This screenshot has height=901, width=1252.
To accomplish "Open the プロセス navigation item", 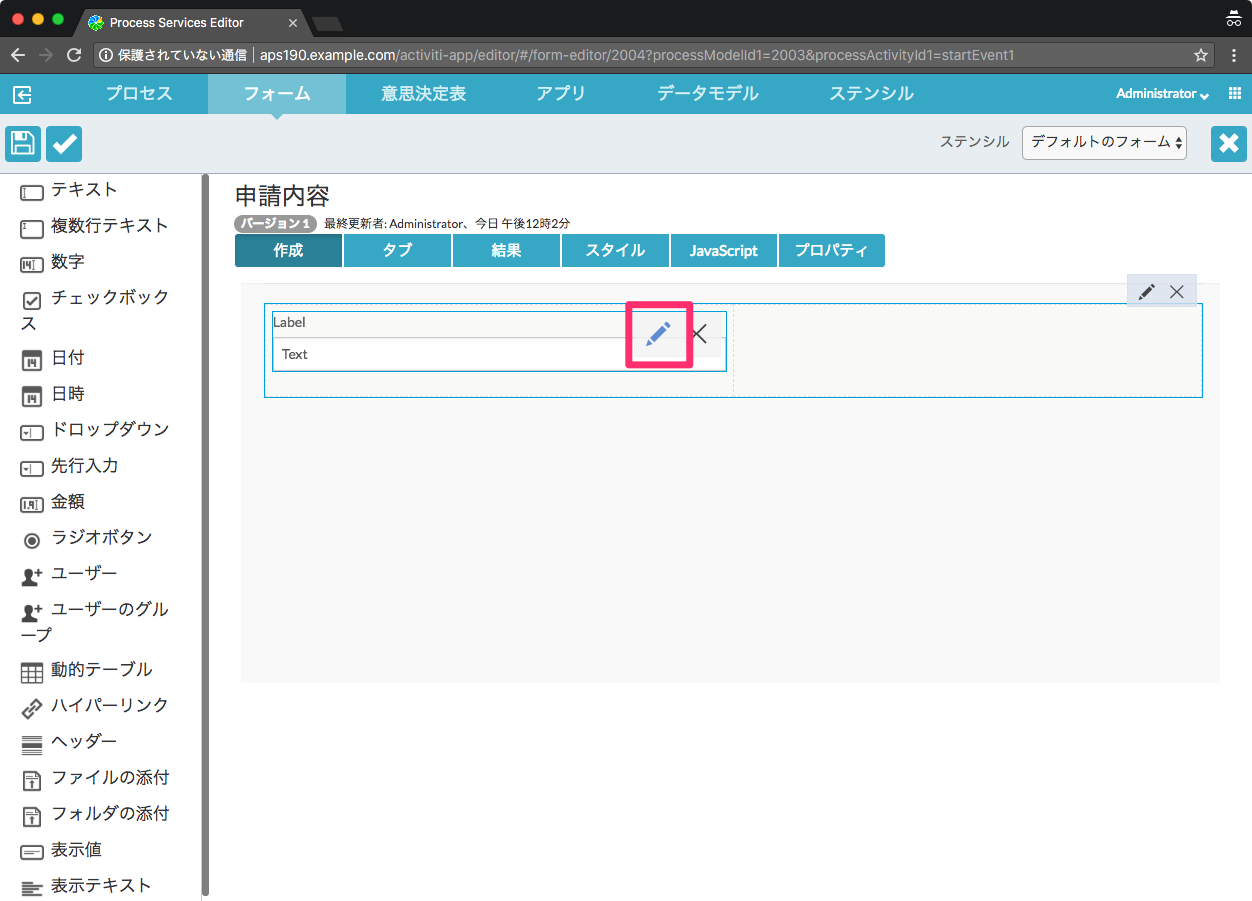I will (x=139, y=94).
